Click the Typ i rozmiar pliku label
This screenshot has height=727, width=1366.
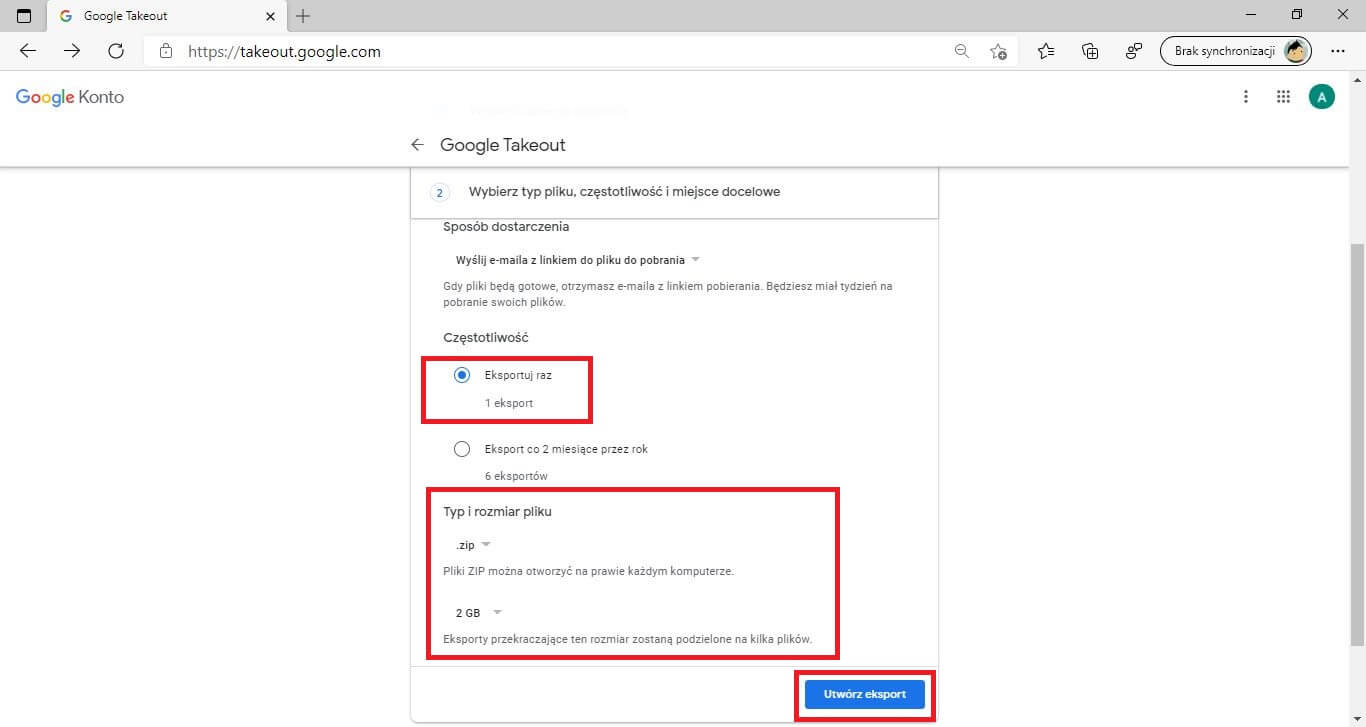tap(498, 512)
